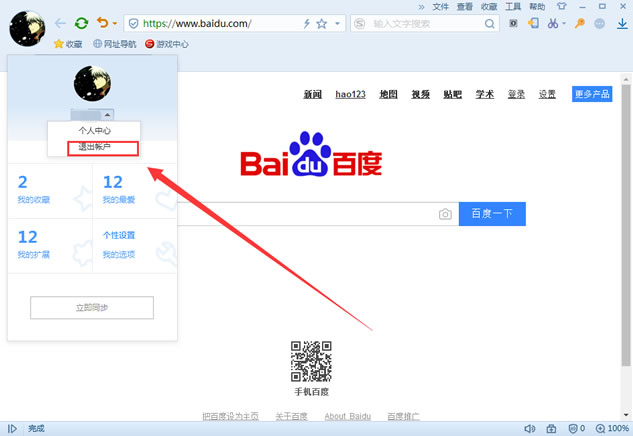Open the 工具 menu
This screenshot has height=436, width=633.
click(513, 6)
